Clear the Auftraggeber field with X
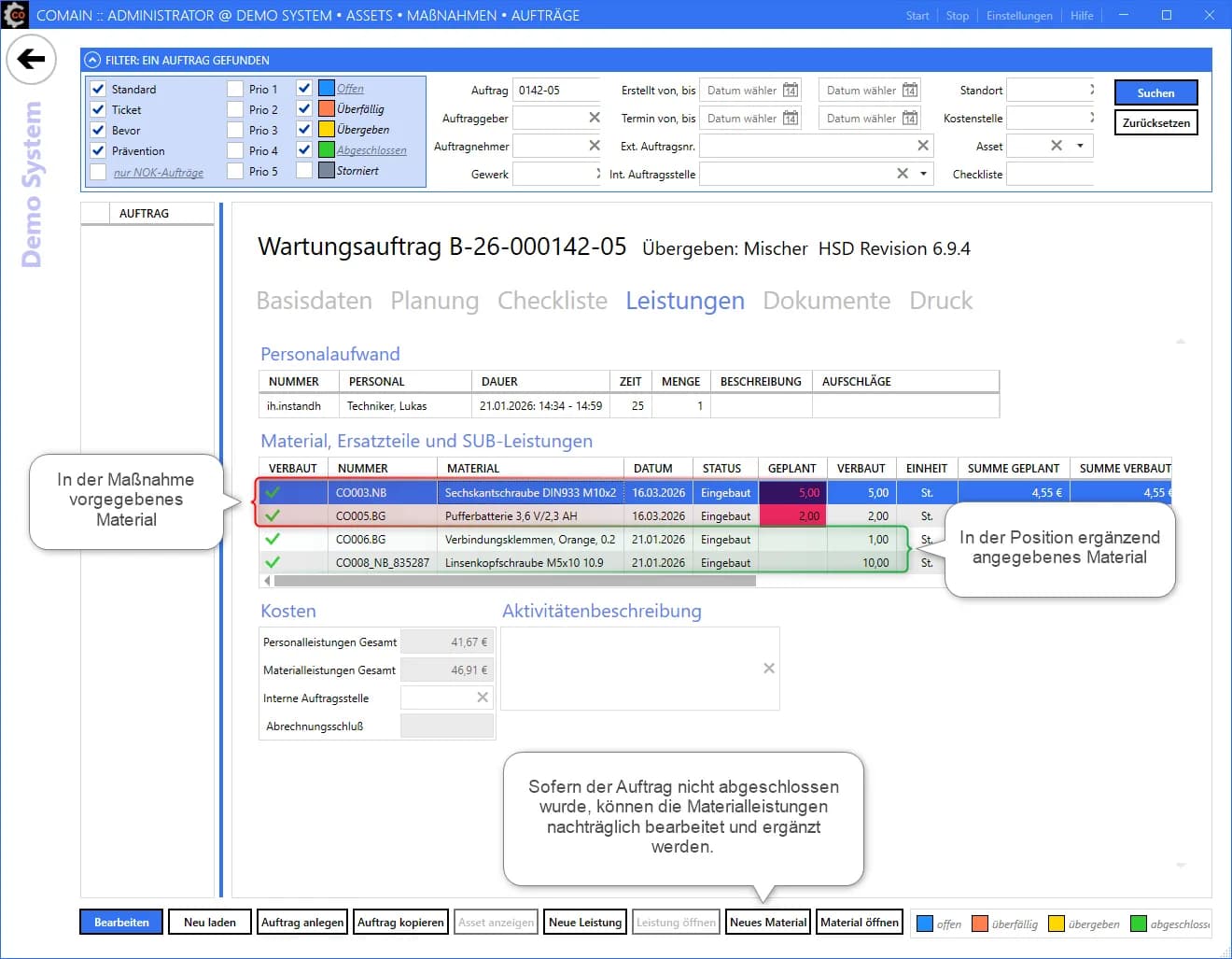Image resolution: width=1232 pixels, height=959 pixels. pos(594,118)
